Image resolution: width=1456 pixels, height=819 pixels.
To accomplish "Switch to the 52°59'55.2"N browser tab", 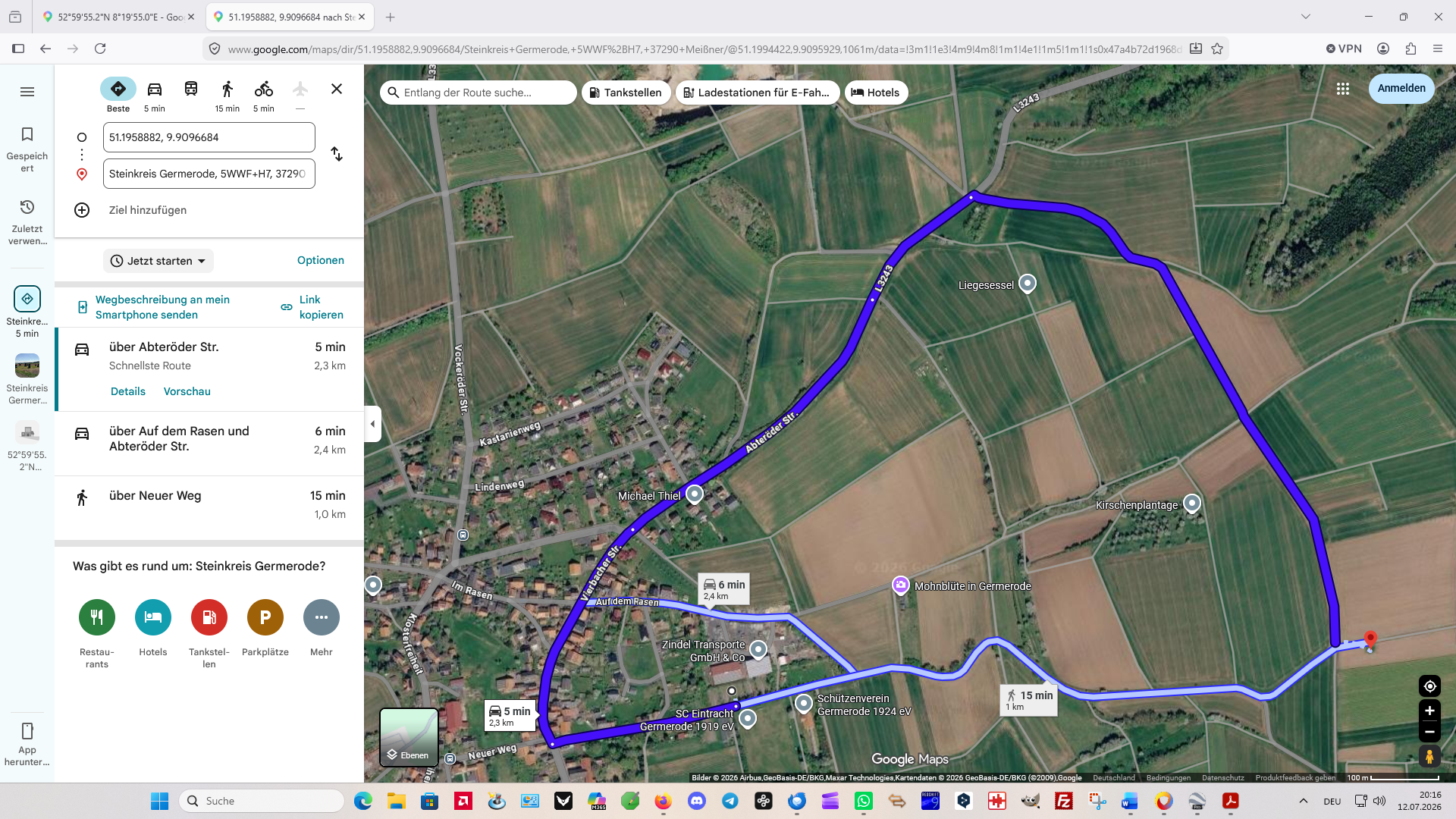I will 119,17.
